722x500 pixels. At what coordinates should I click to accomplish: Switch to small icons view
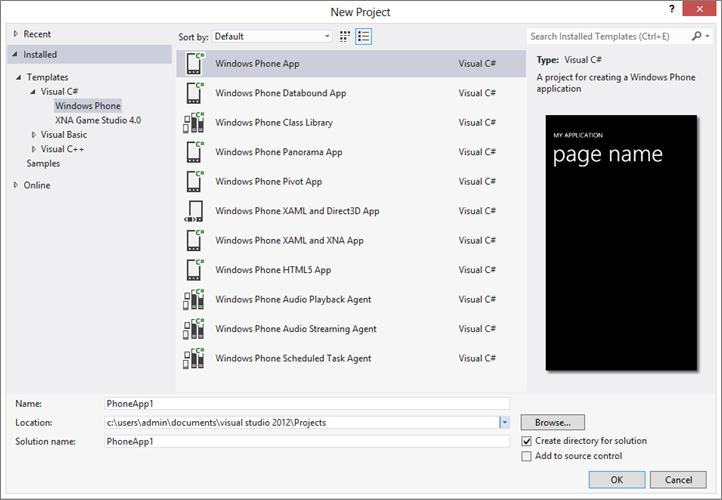click(x=344, y=36)
